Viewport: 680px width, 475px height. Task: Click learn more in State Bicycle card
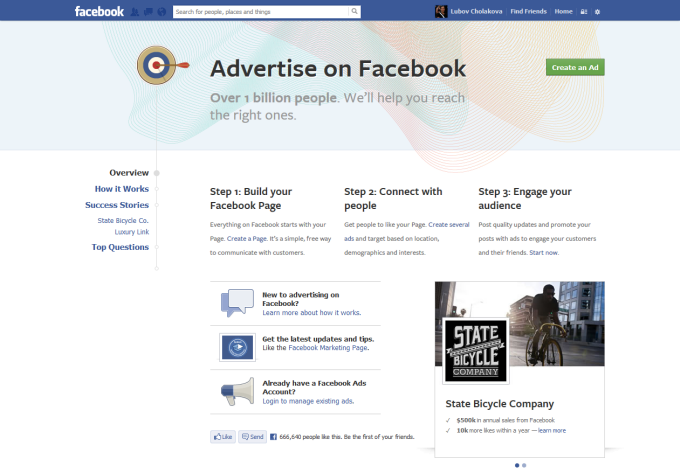(x=552, y=430)
